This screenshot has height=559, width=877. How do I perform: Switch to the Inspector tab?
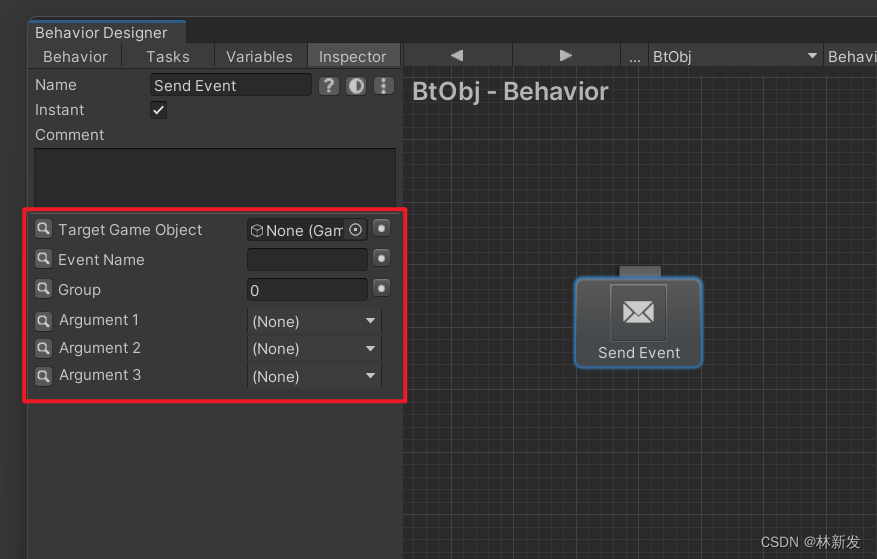coord(353,57)
